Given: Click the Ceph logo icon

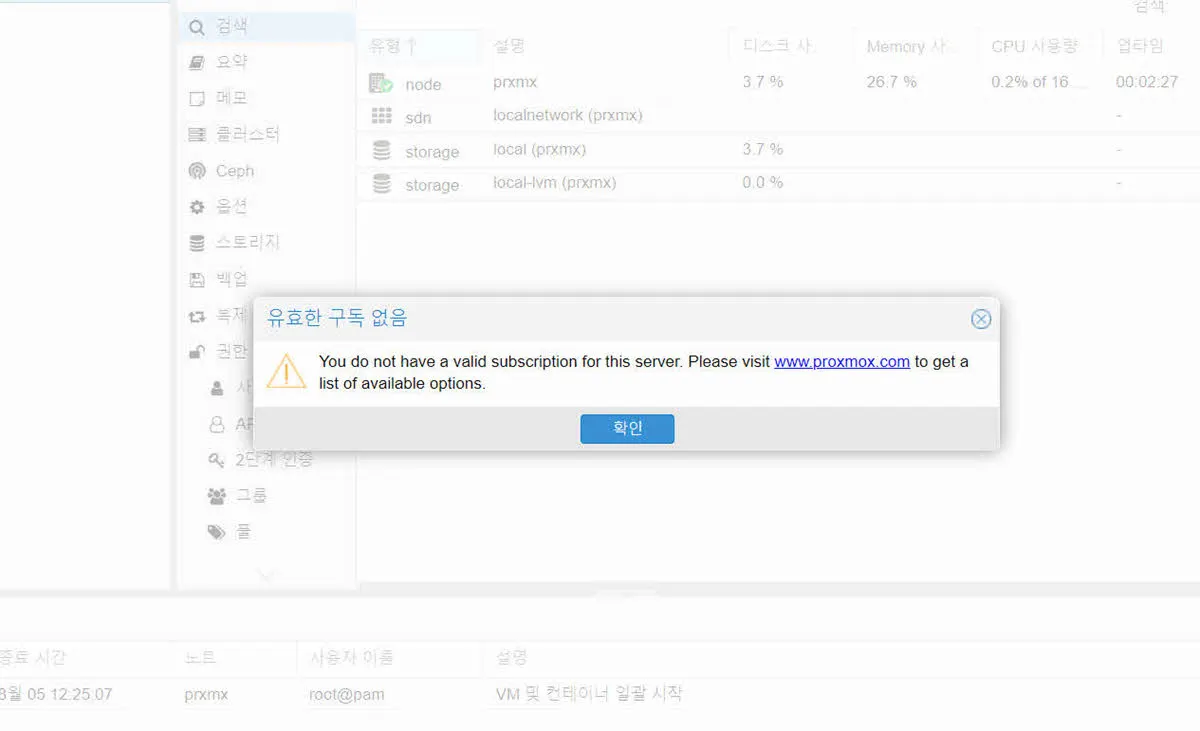Looking at the screenshot, I should (197, 171).
